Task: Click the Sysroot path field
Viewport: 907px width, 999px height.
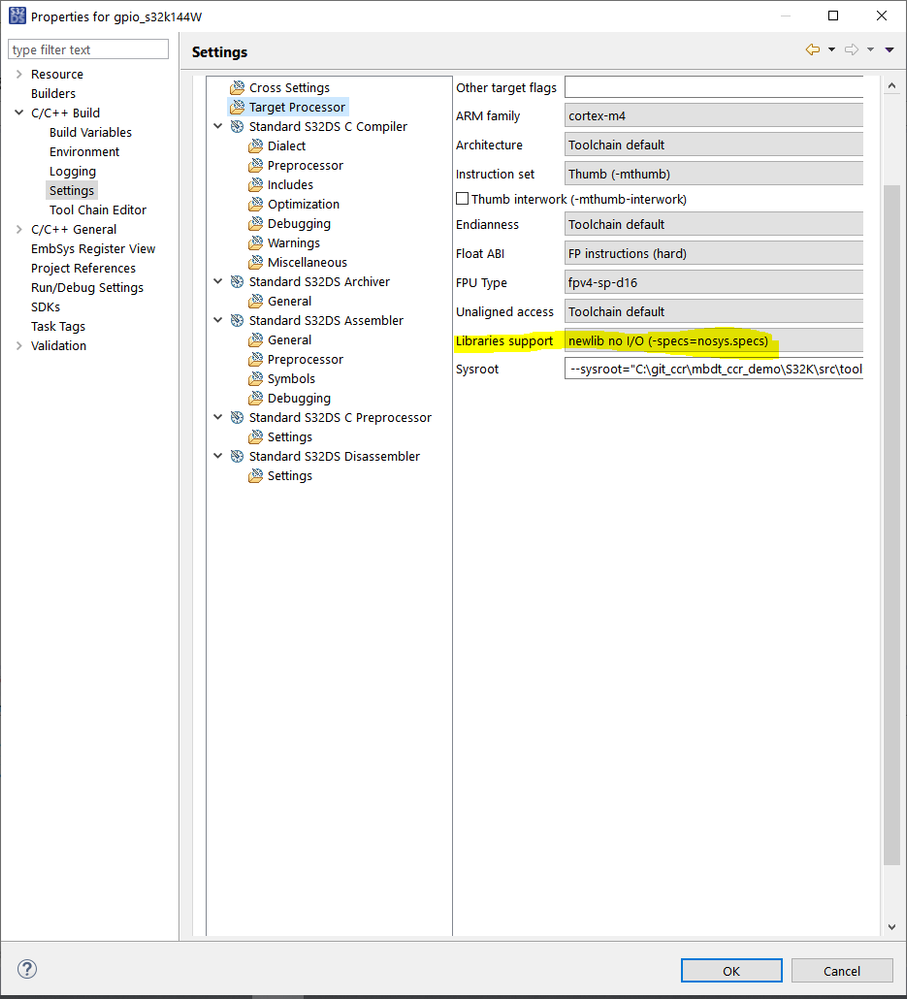Action: 713,369
